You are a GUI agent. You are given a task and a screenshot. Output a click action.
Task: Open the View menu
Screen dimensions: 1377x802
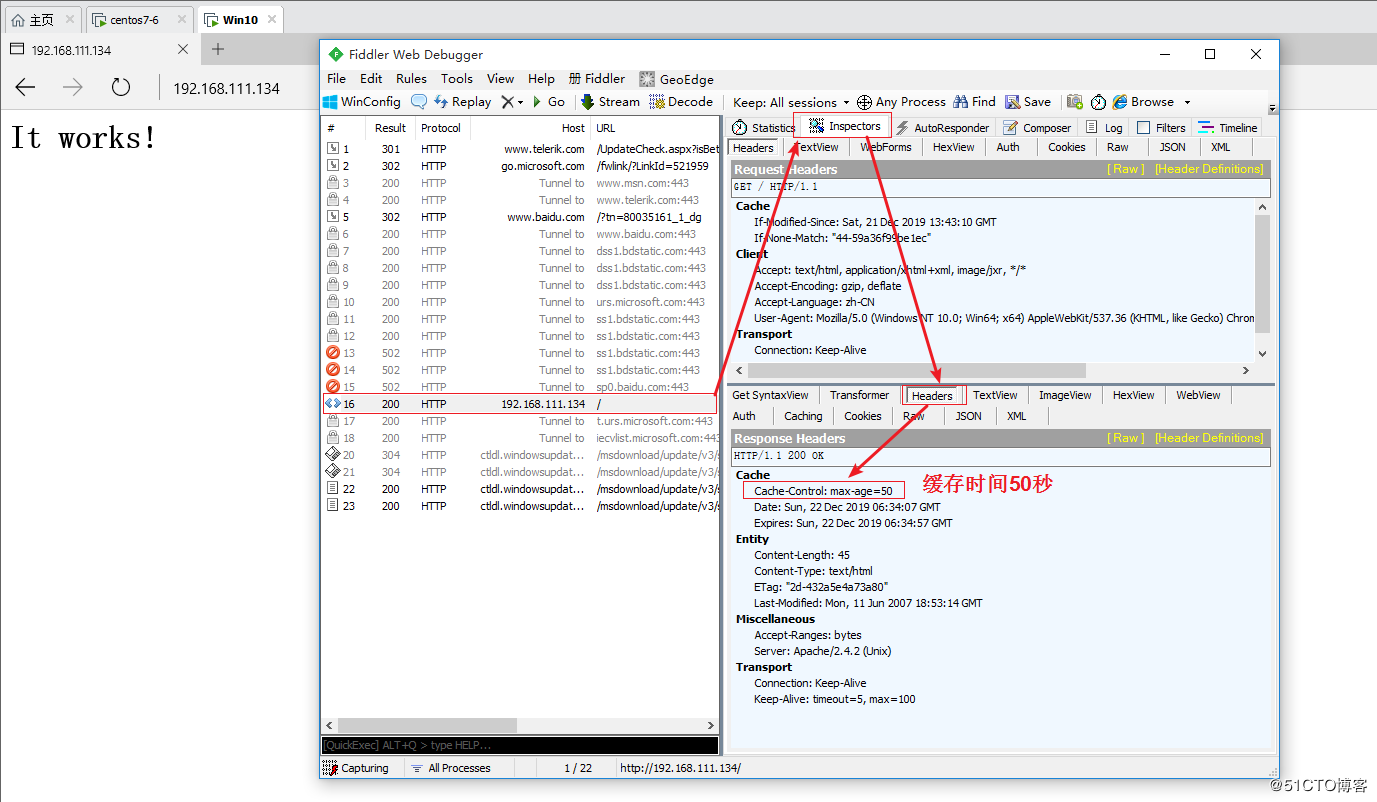click(x=500, y=79)
